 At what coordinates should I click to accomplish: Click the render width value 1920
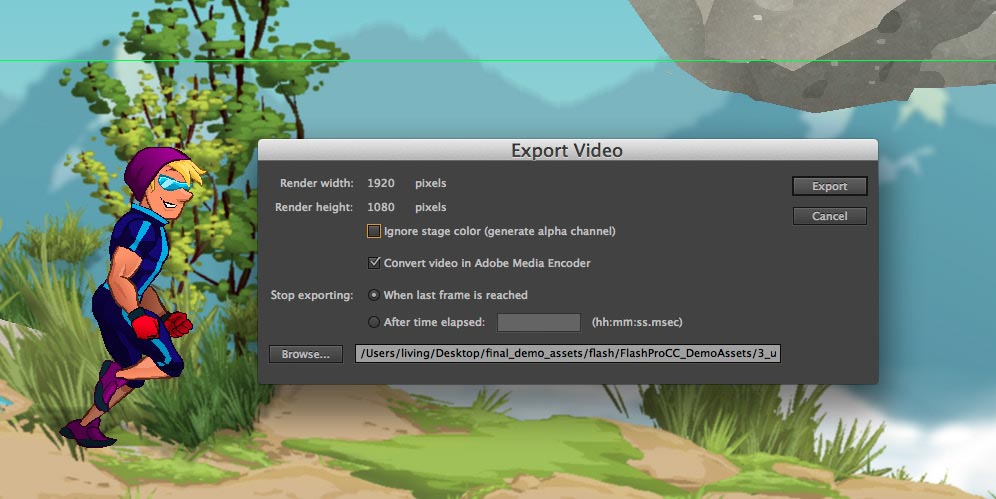pyautogui.click(x=381, y=183)
